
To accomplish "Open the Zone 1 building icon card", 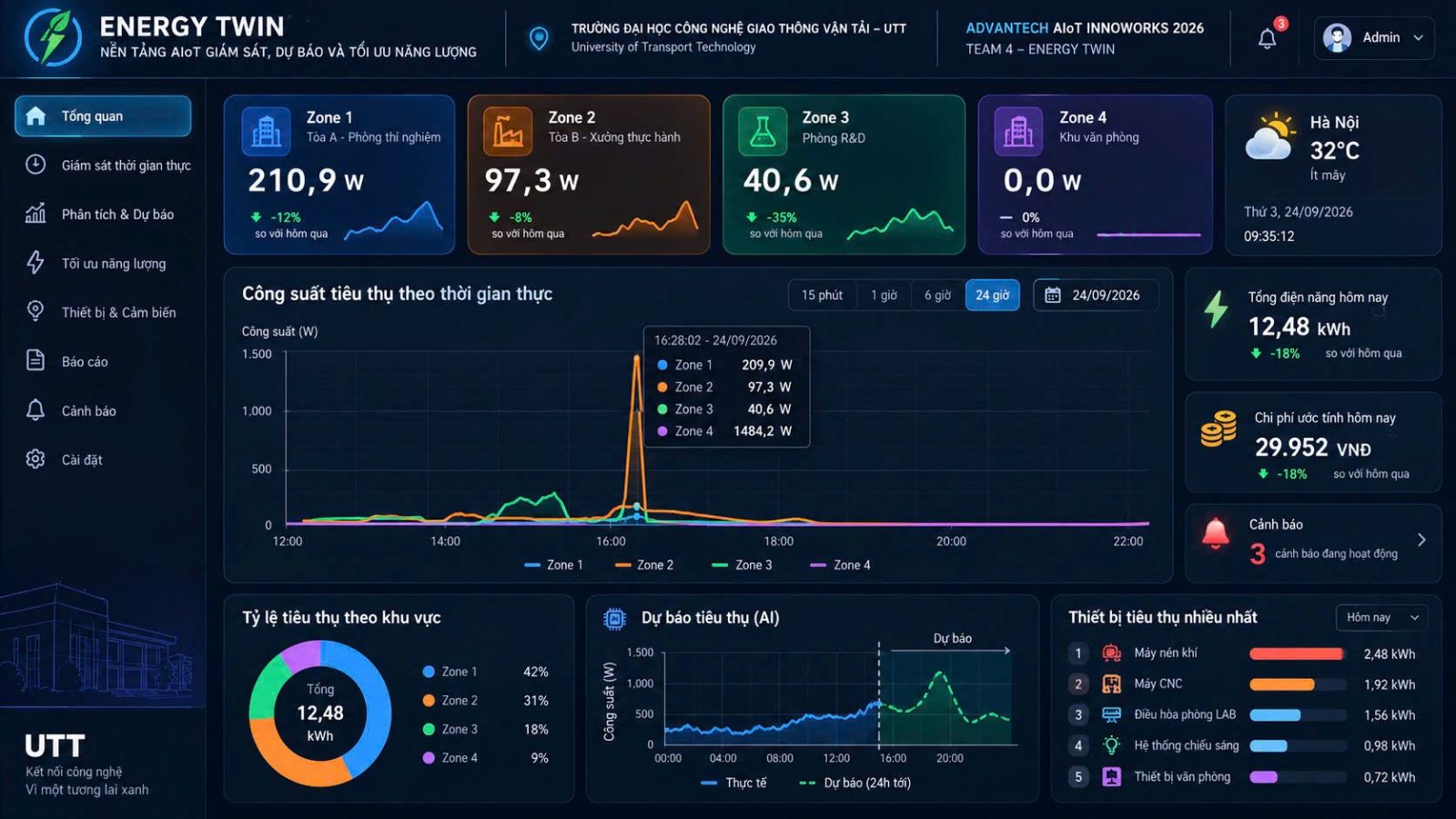I will click(266, 131).
